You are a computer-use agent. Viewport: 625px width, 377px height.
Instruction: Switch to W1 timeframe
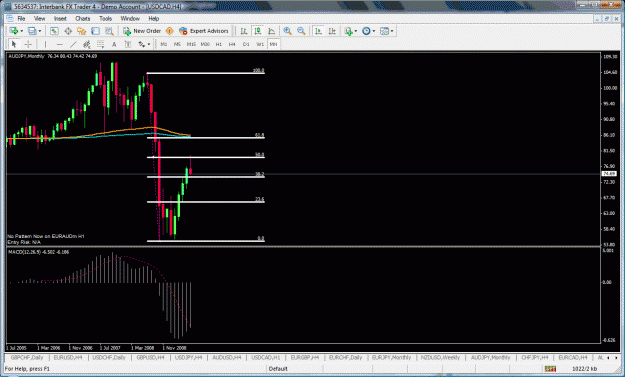[260, 44]
